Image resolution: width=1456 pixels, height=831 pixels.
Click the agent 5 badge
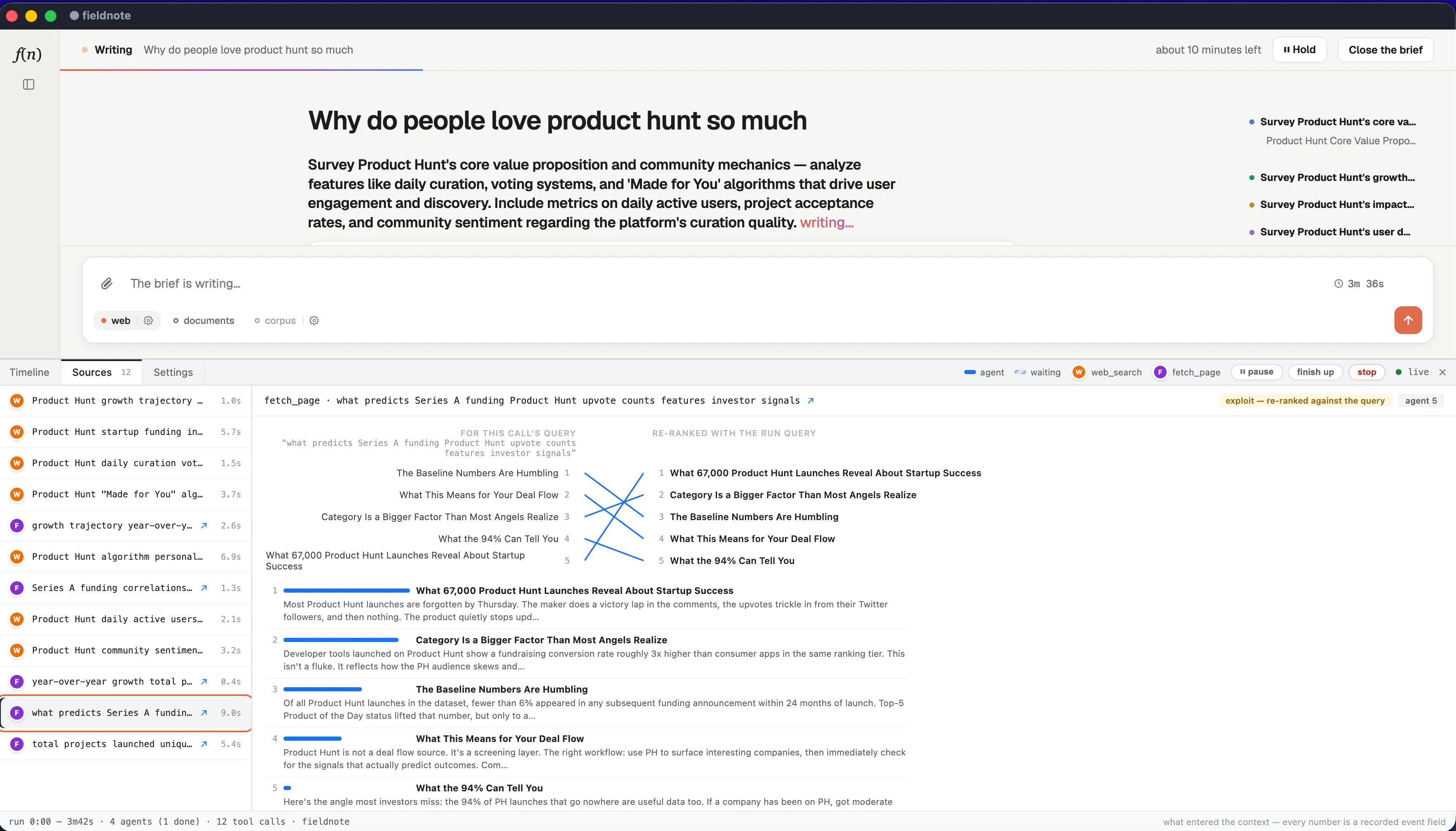pos(1421,401)
